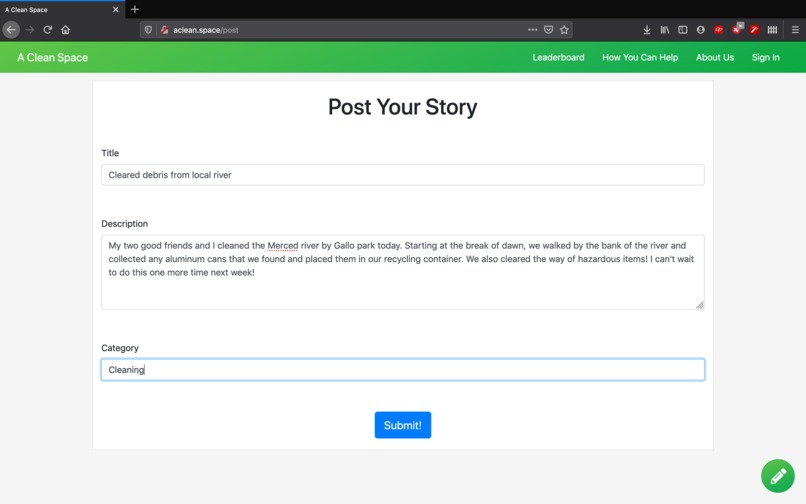Click the Title field label

tap(110, 153)
